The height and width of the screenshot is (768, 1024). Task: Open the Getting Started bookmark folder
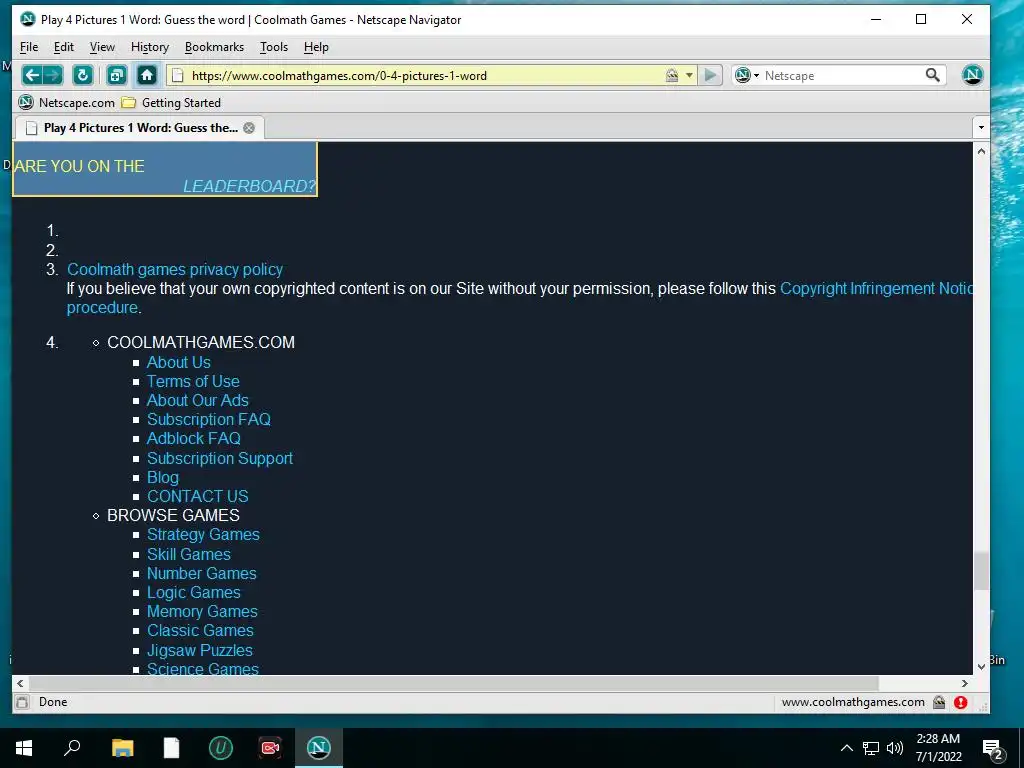172,103
